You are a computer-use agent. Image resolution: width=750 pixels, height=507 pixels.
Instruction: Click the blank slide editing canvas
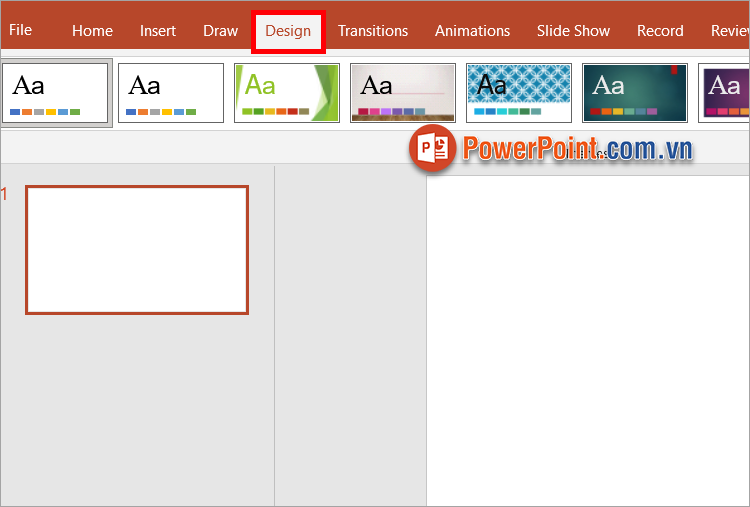pos(588,340)
